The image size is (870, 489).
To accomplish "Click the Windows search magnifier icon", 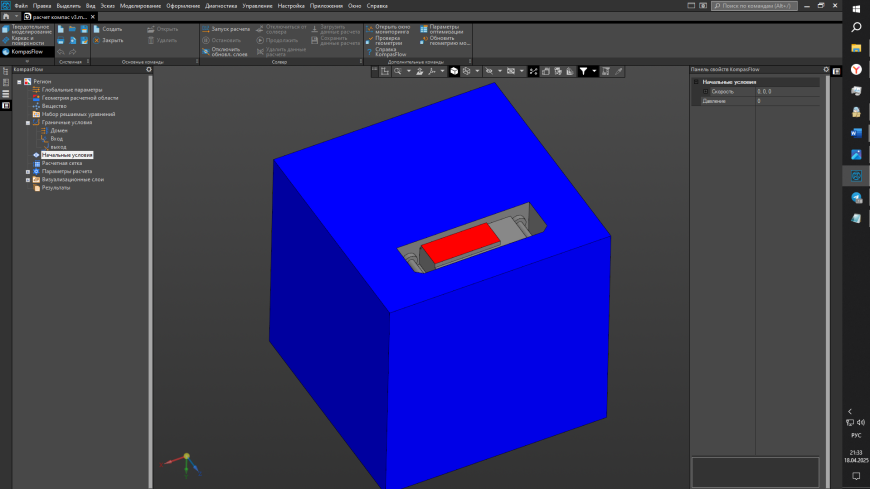I will pos(856,27).
